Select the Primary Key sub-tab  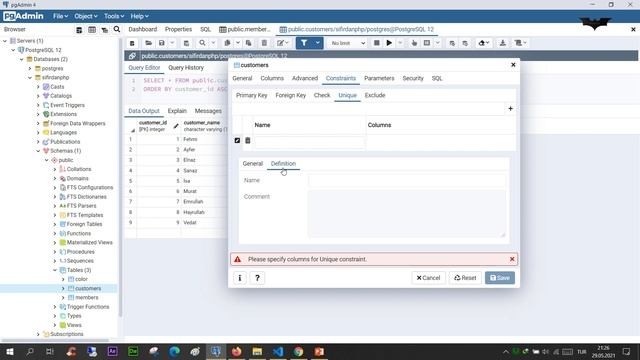click(x=251, y=95)
